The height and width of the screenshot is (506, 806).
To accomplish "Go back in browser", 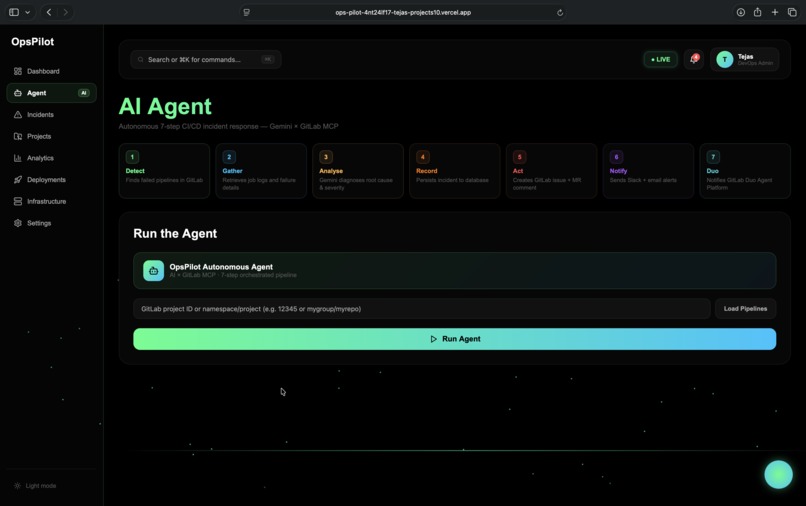I will tap(49, 12).
